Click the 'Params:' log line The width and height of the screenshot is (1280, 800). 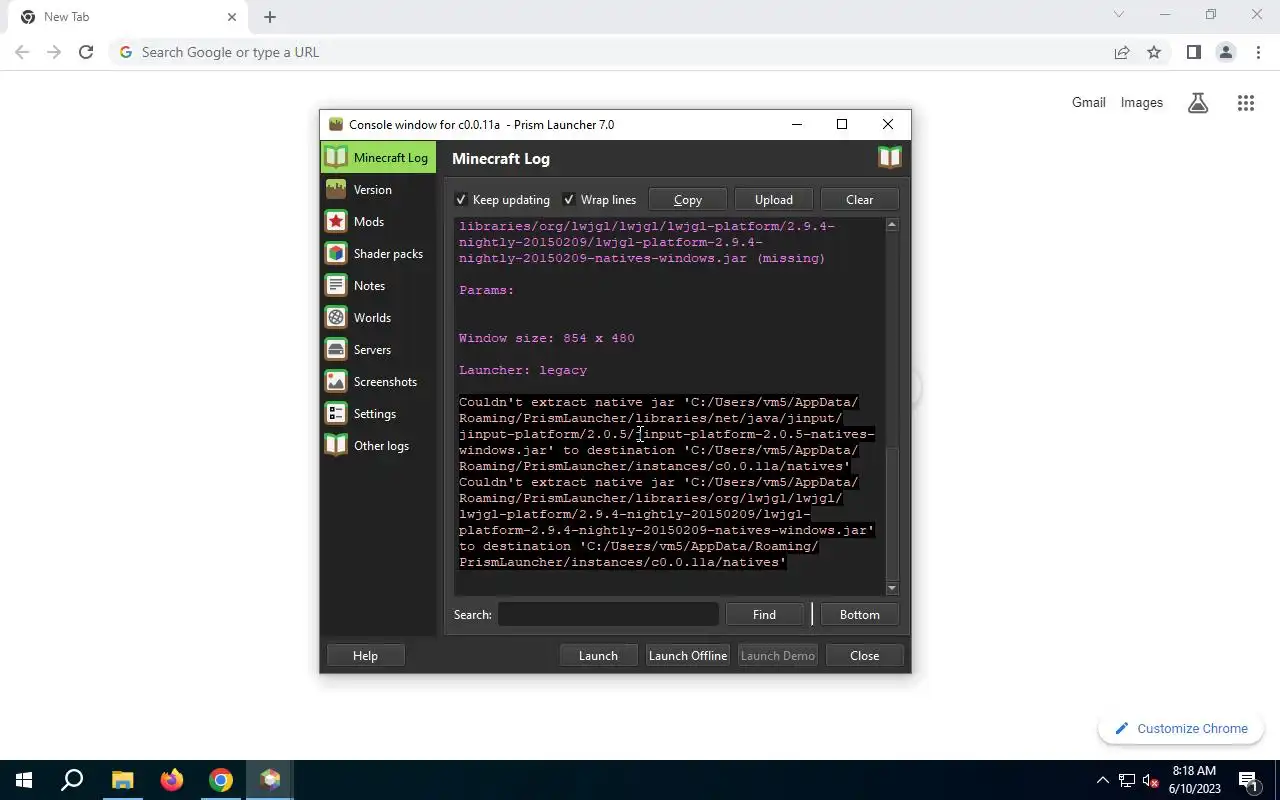[x=487, y=290]
